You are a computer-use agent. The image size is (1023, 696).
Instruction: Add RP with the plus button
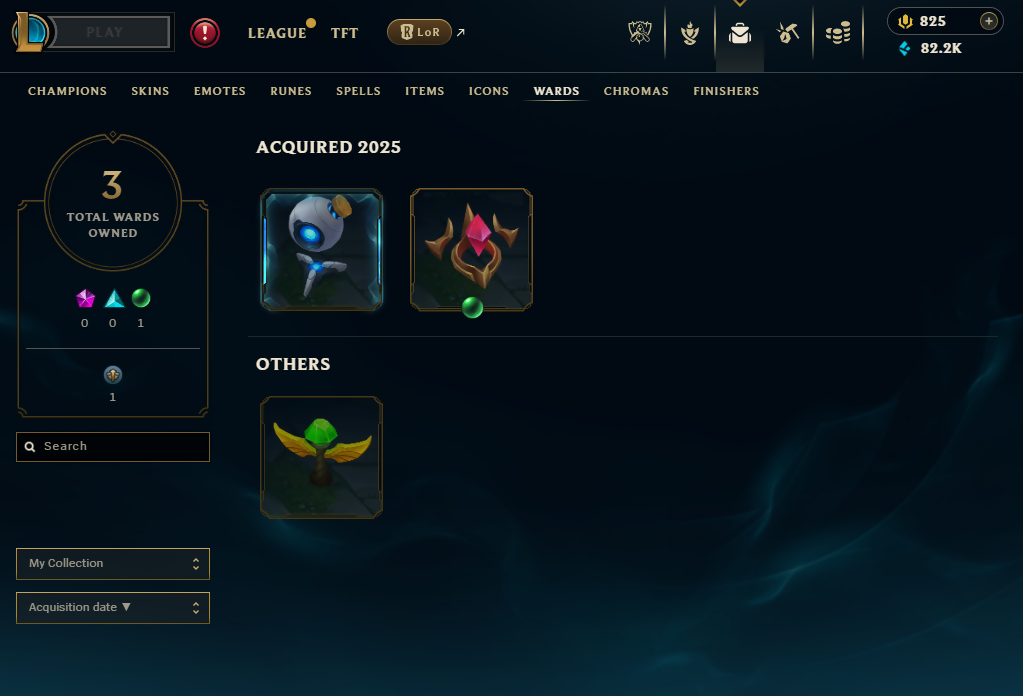[x=989, y=21]
